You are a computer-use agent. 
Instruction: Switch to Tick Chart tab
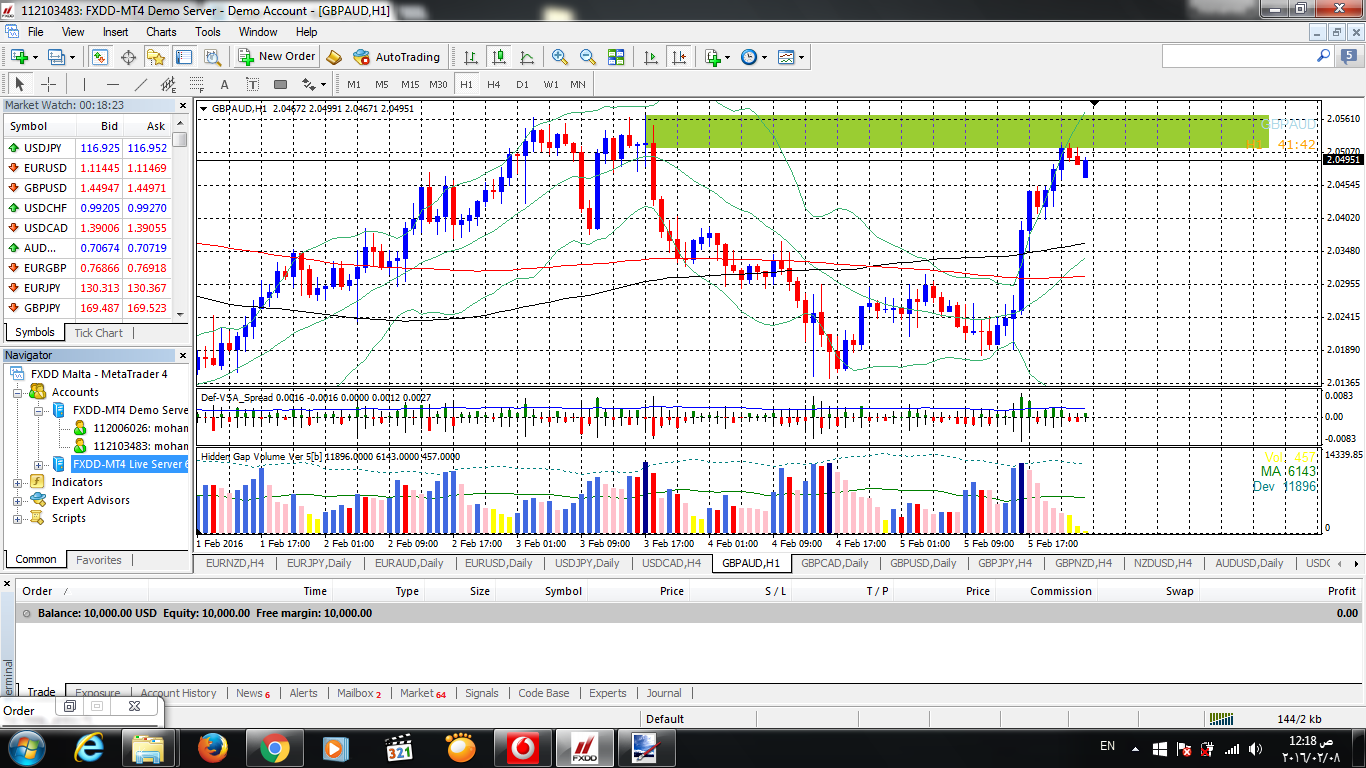98,333
